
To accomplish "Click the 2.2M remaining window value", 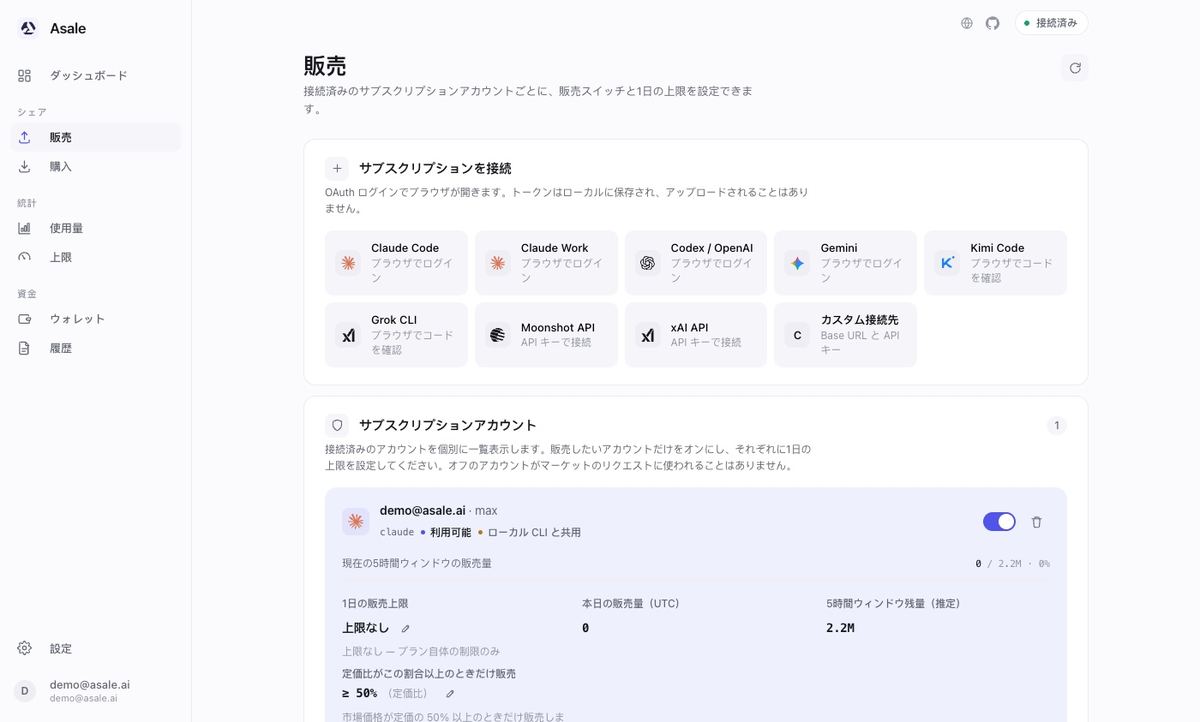I will pos(840,628).
